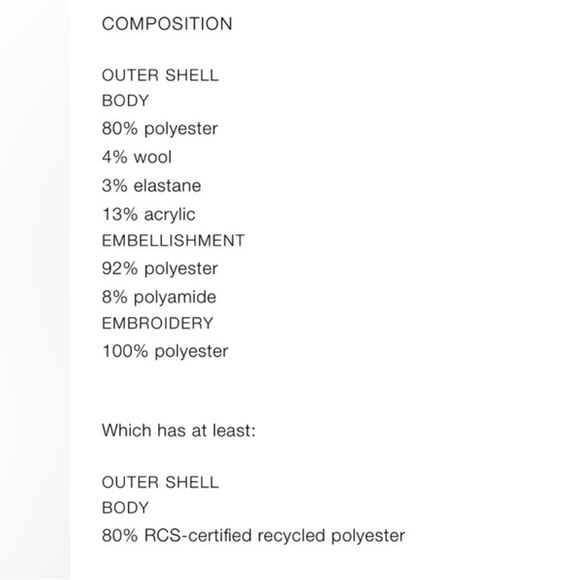This screenshot has height=580, width=580.
Task: Select the 3% elastane line
Action: pos(151,185)
